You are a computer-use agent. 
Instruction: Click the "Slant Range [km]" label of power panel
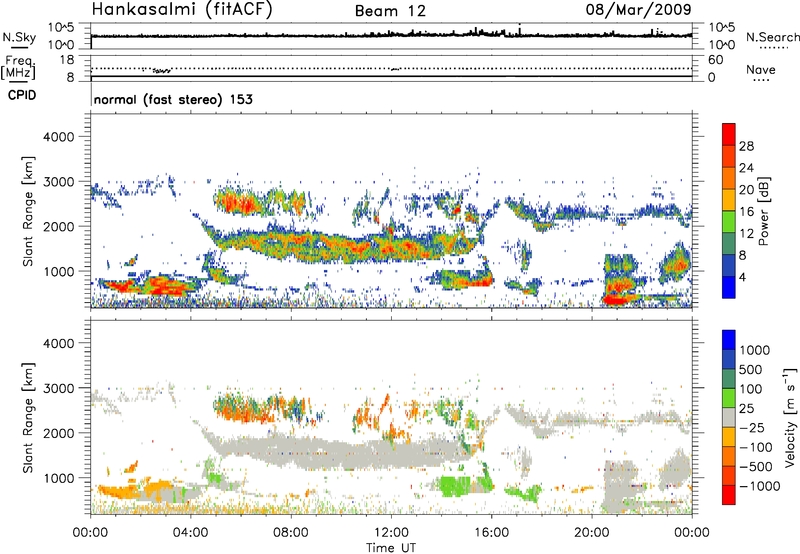coord(29,211)
